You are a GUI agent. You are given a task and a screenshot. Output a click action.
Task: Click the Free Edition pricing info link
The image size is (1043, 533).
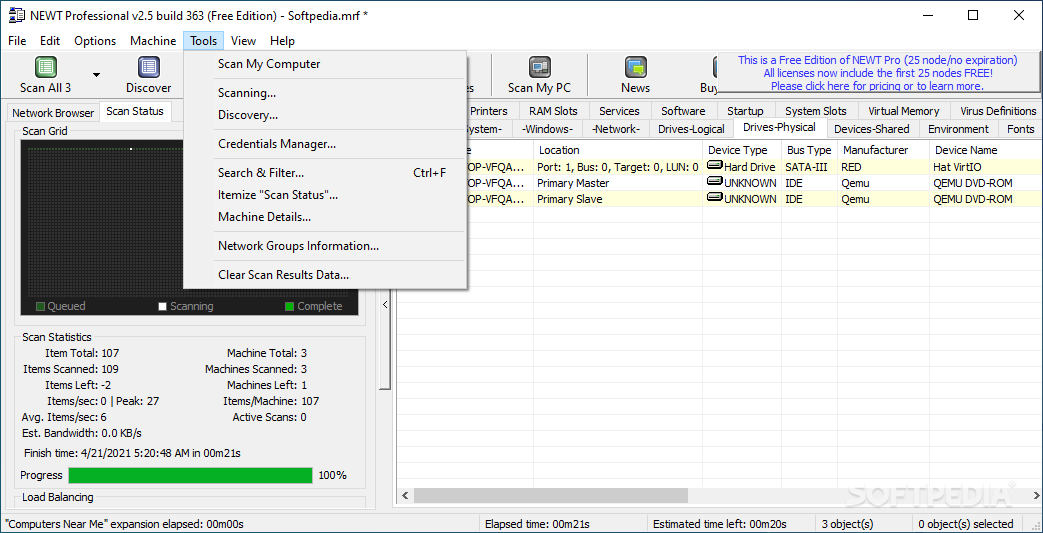877,73
